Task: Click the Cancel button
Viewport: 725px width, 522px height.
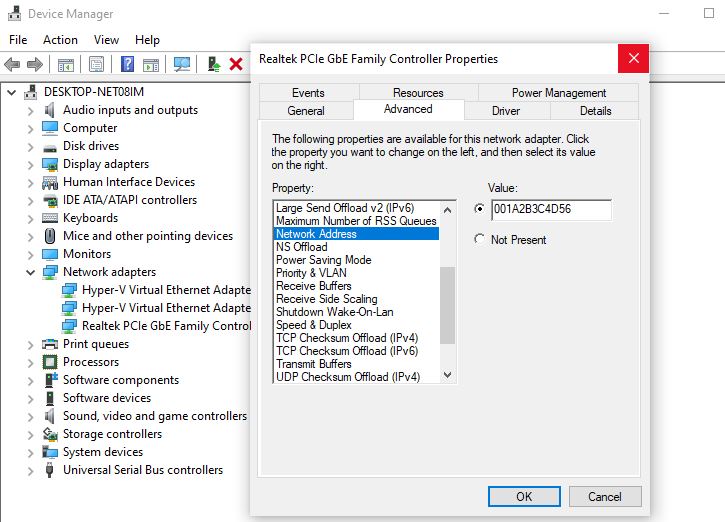Action: pos(605,497)
